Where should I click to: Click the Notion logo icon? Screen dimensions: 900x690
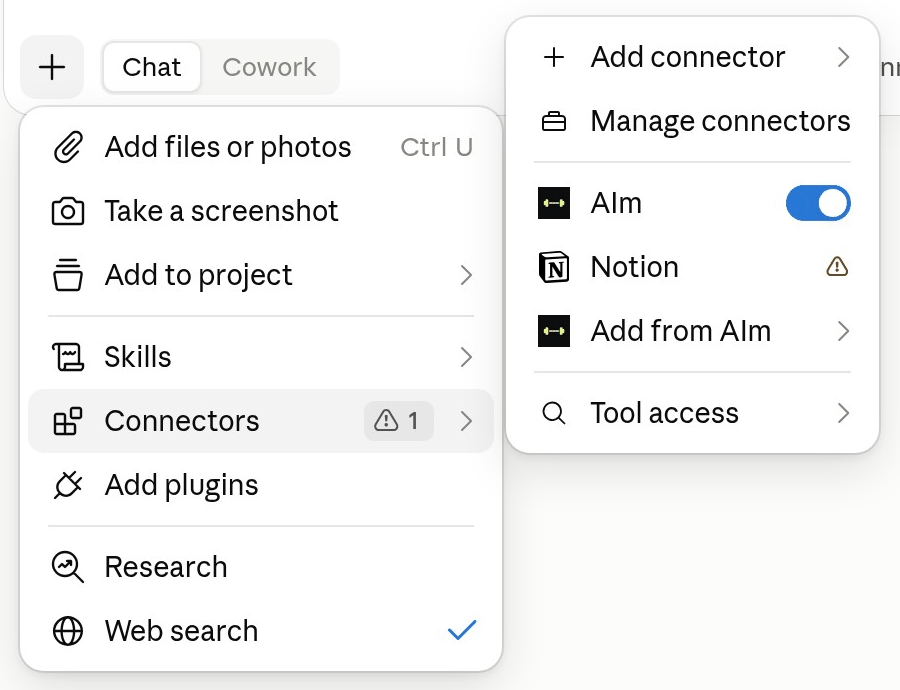click(x=554, y=267)
